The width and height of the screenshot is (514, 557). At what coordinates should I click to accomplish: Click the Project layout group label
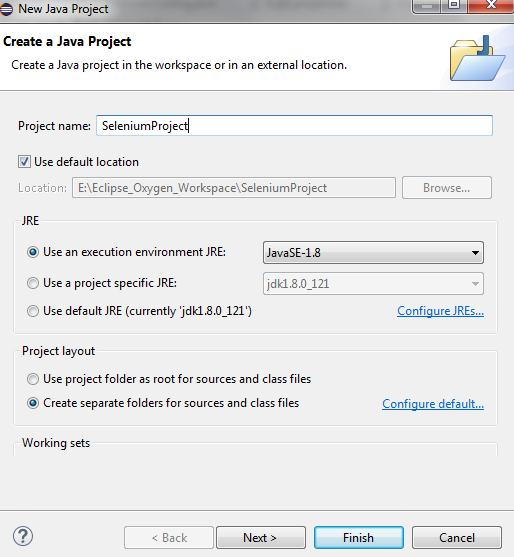point(58,351)
